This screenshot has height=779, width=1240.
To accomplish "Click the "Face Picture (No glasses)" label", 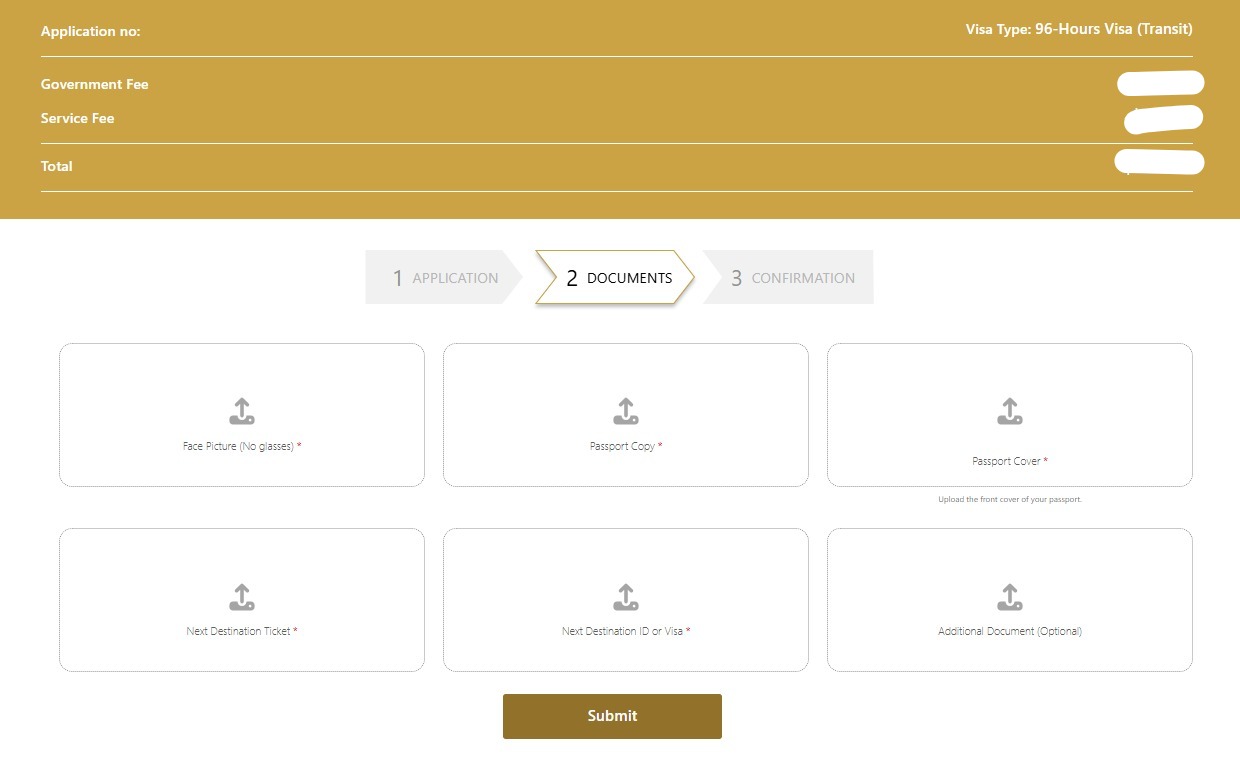I will (238, 446).
